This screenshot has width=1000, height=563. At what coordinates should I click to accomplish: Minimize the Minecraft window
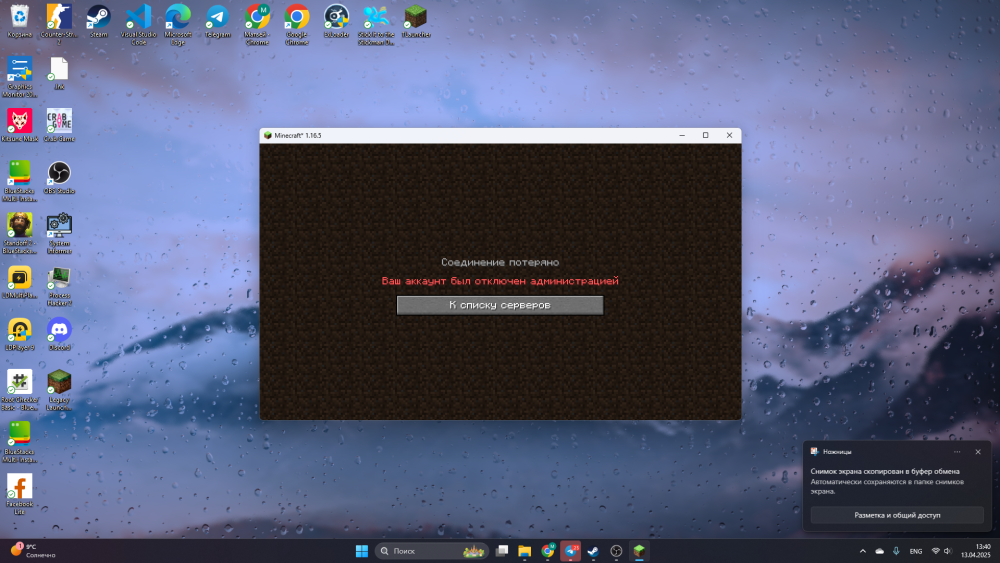[682, 135]
